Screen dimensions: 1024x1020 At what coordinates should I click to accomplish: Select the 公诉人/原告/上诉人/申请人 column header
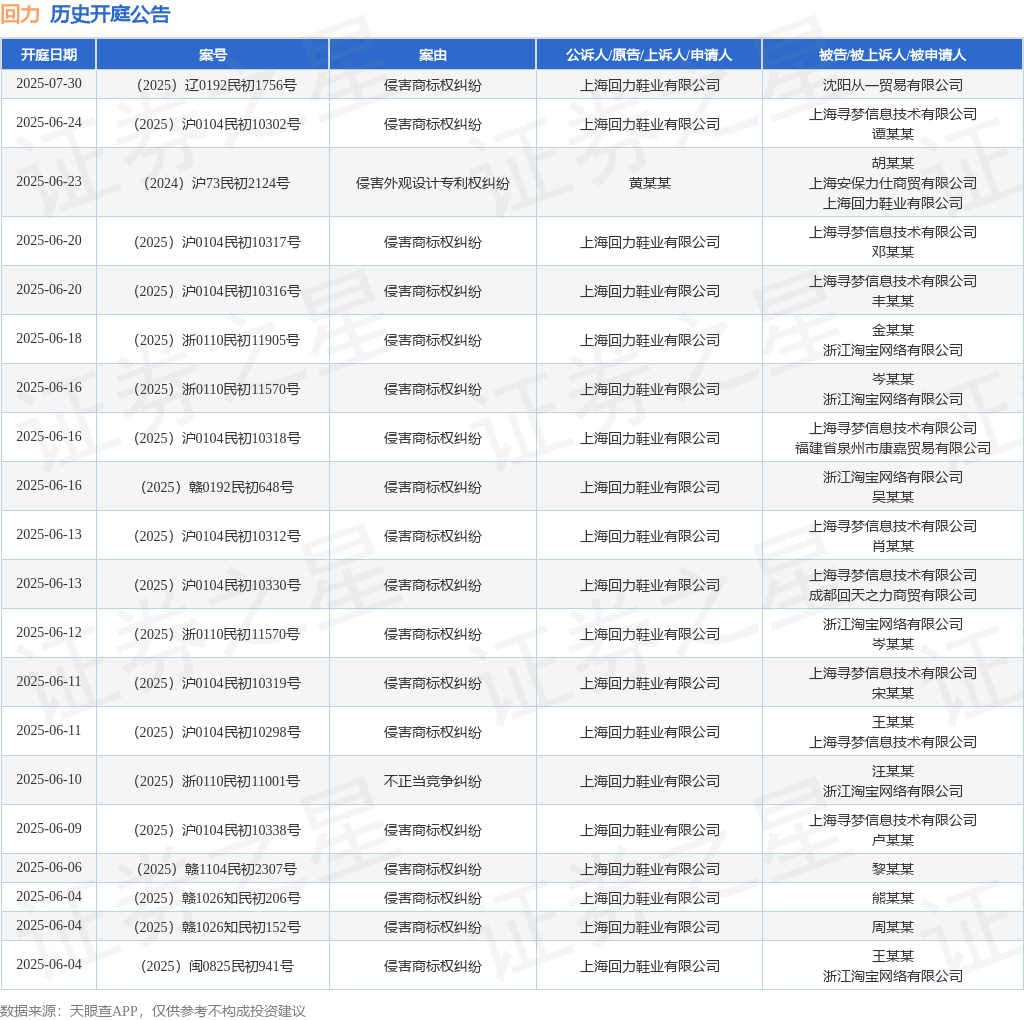[649, 55]
